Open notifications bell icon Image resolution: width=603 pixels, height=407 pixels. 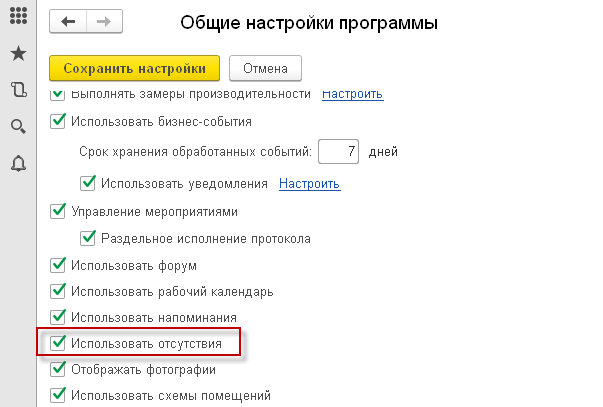click(18, 161)
